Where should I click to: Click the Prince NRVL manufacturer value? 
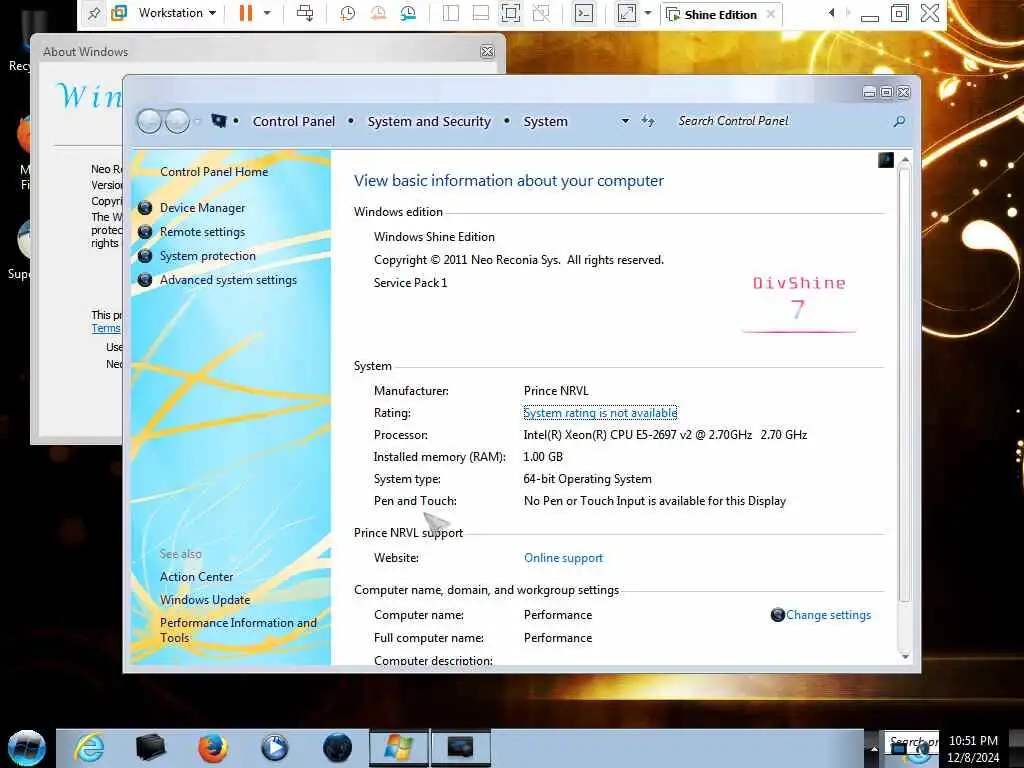coord(556,391)
